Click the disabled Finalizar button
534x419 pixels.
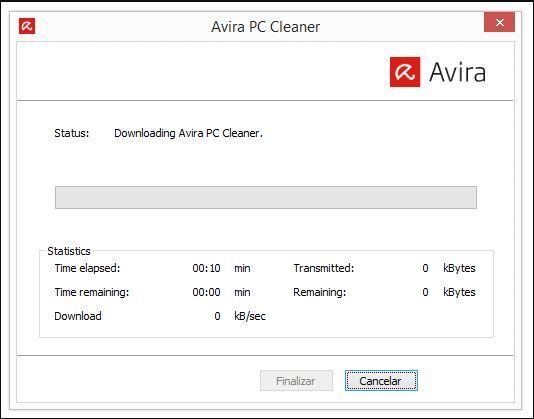(x=296, y=381)
